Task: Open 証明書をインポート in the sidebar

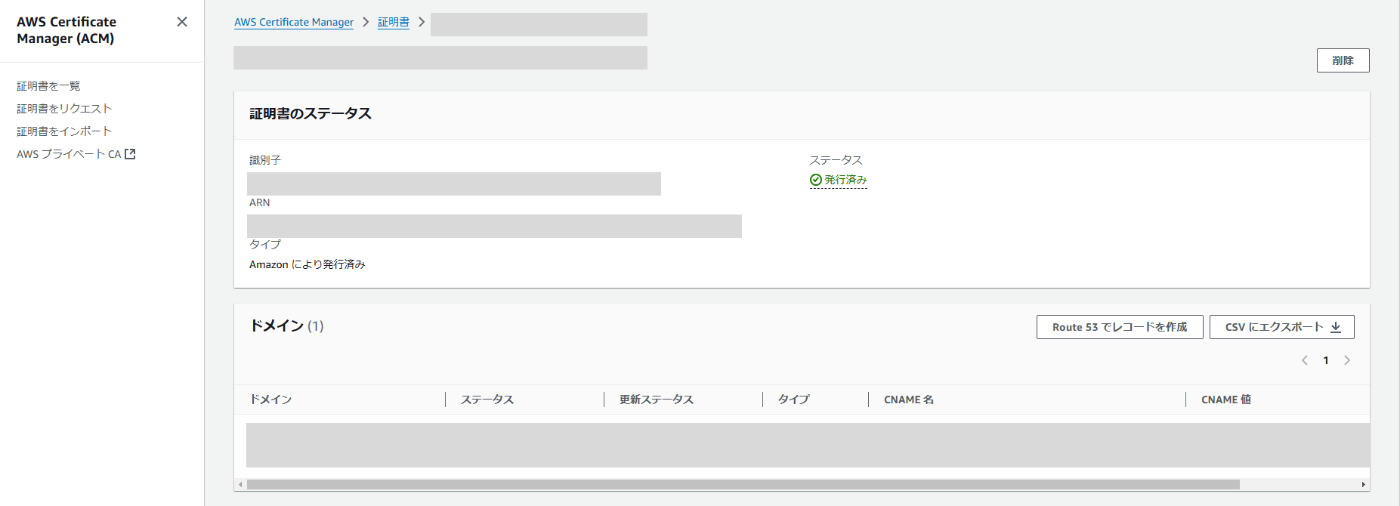Action: pyautogui.click(x=64, y=131)
